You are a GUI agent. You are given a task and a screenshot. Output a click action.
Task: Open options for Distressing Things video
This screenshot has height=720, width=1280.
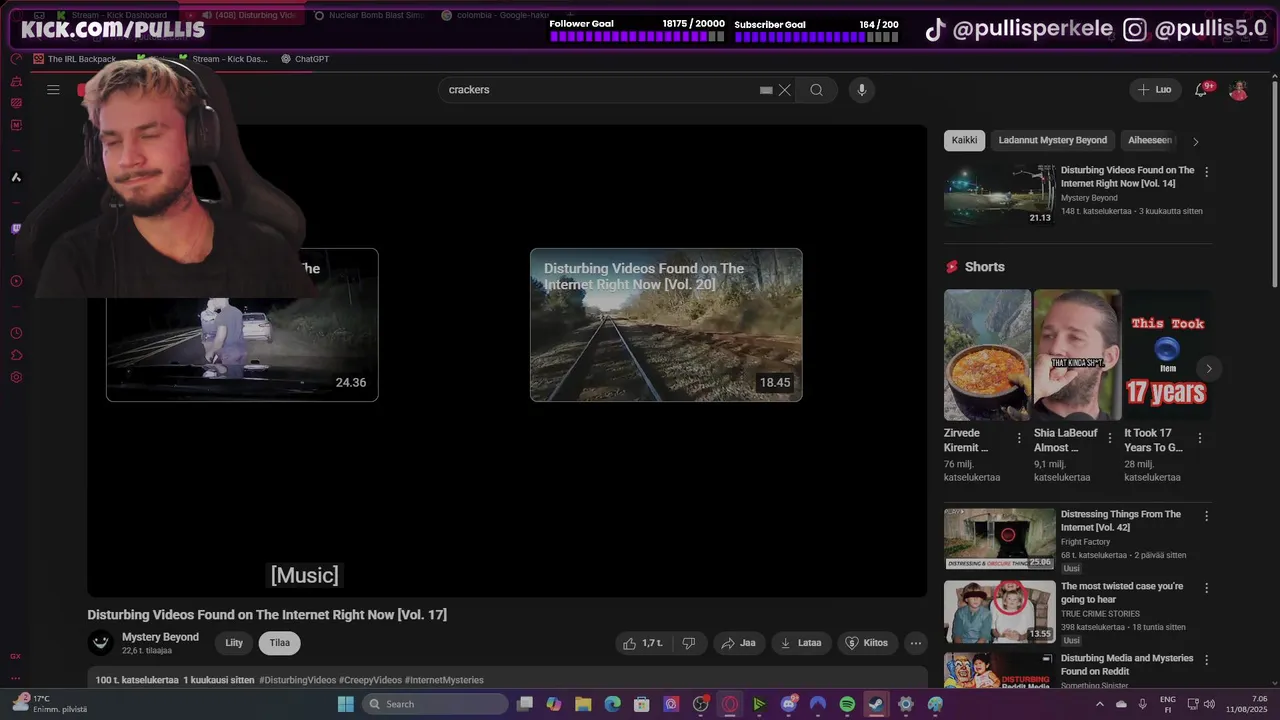tap(1206, 516)
